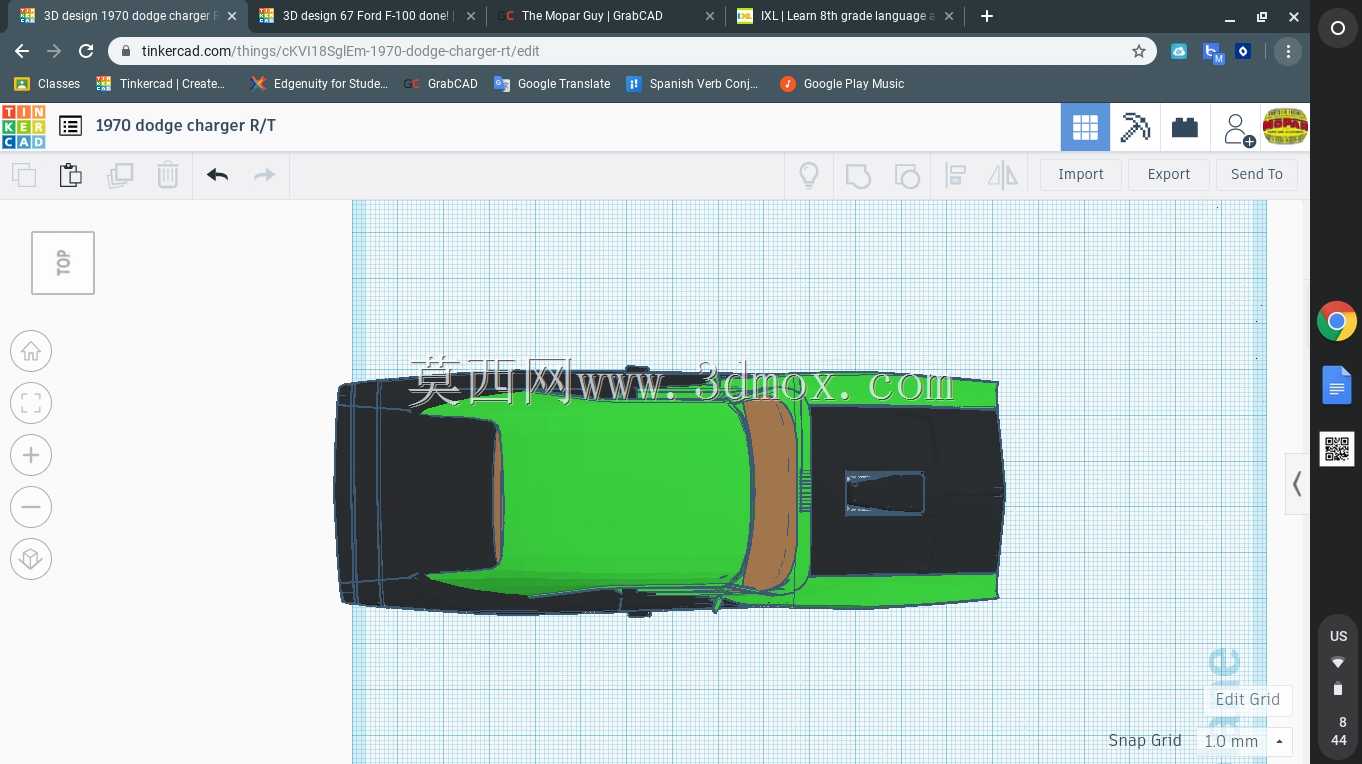Select the hood scoop on the car model
Image resolution: width=1362 pixels, height=764 pixels.
884,493
